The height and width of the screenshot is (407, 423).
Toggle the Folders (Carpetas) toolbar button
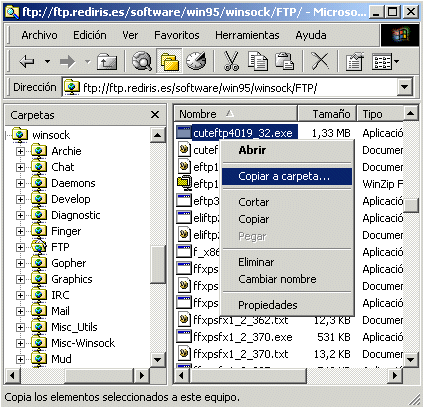(x=169, y=61)
